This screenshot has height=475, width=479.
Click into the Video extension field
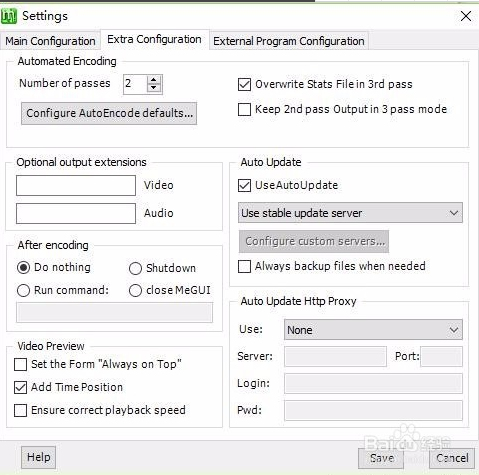[76, 185]
